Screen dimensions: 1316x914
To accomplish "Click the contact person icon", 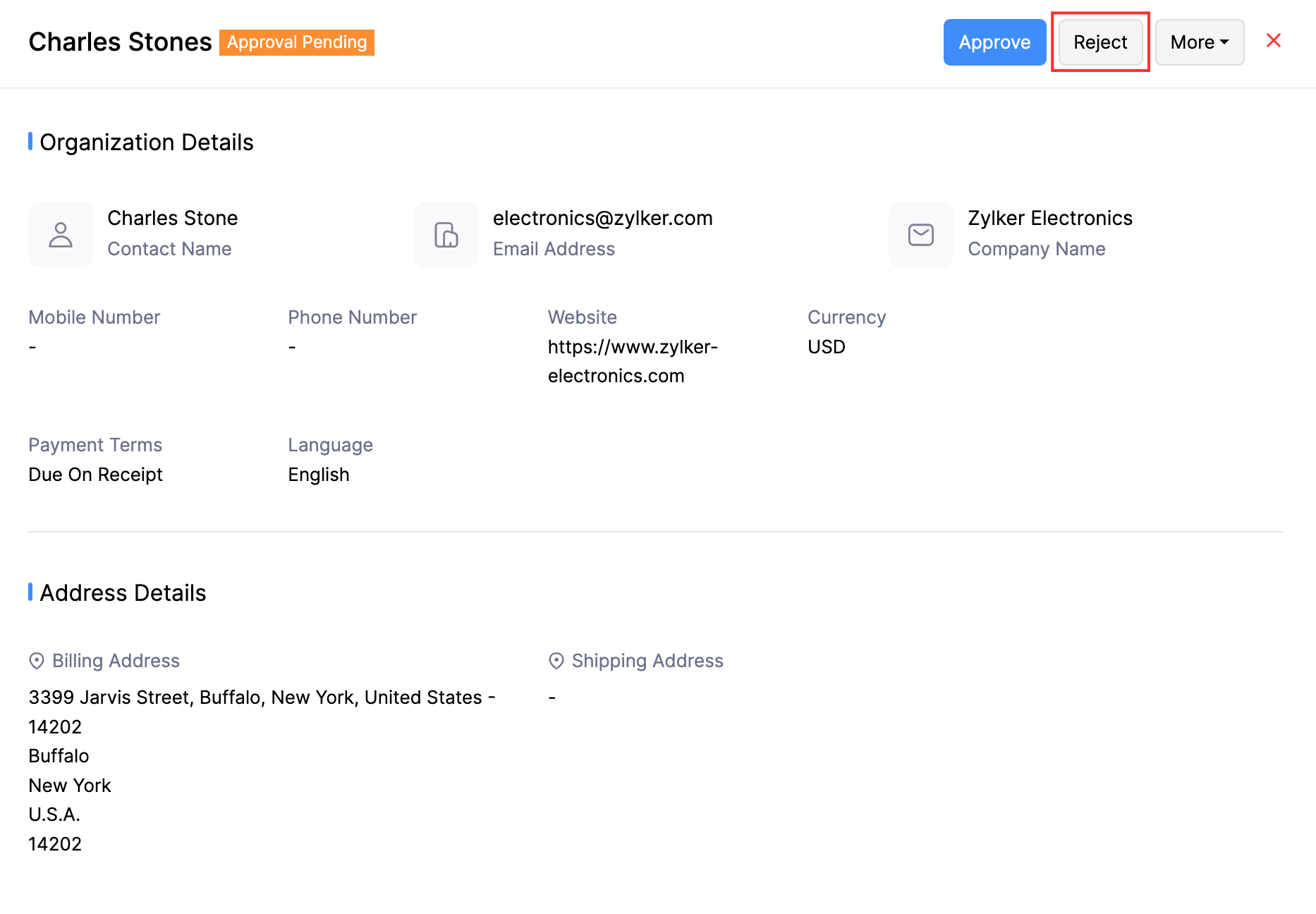I will coord(61,235).
